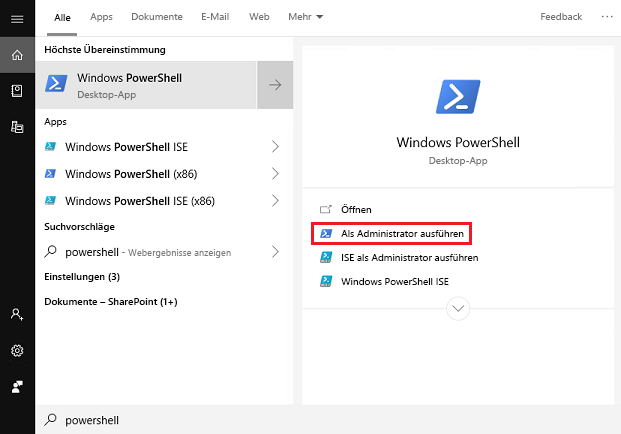
Task: Choose Windows PowerShell ISE action
Action: pos(395,281)
